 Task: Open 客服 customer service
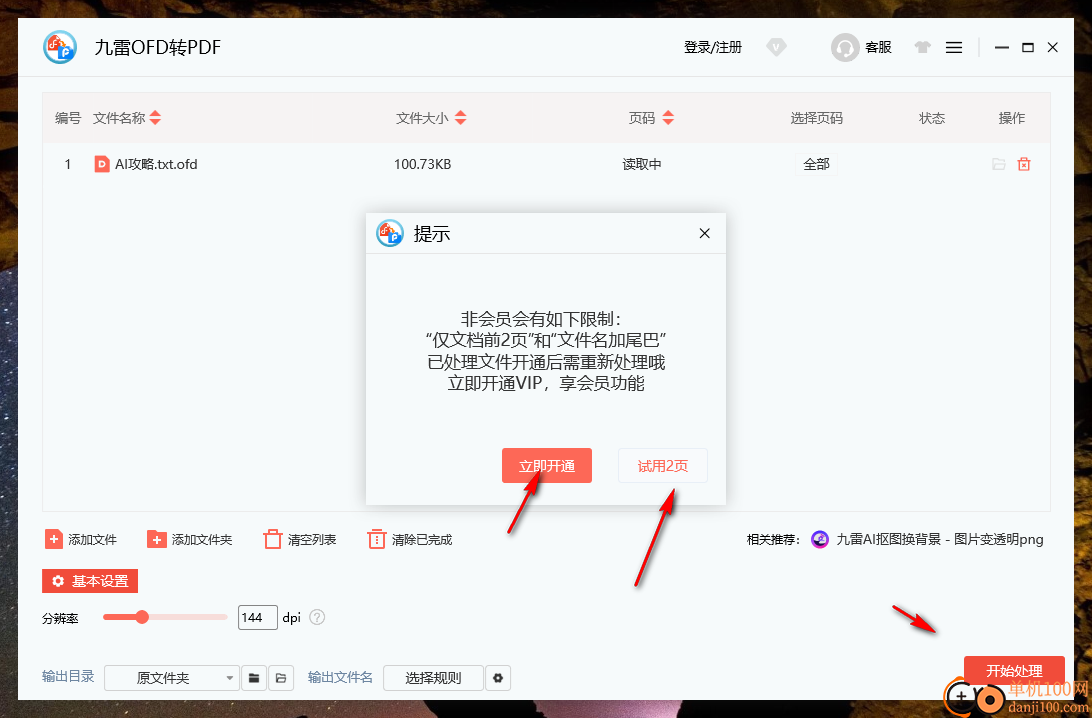[x=861, y=47]
